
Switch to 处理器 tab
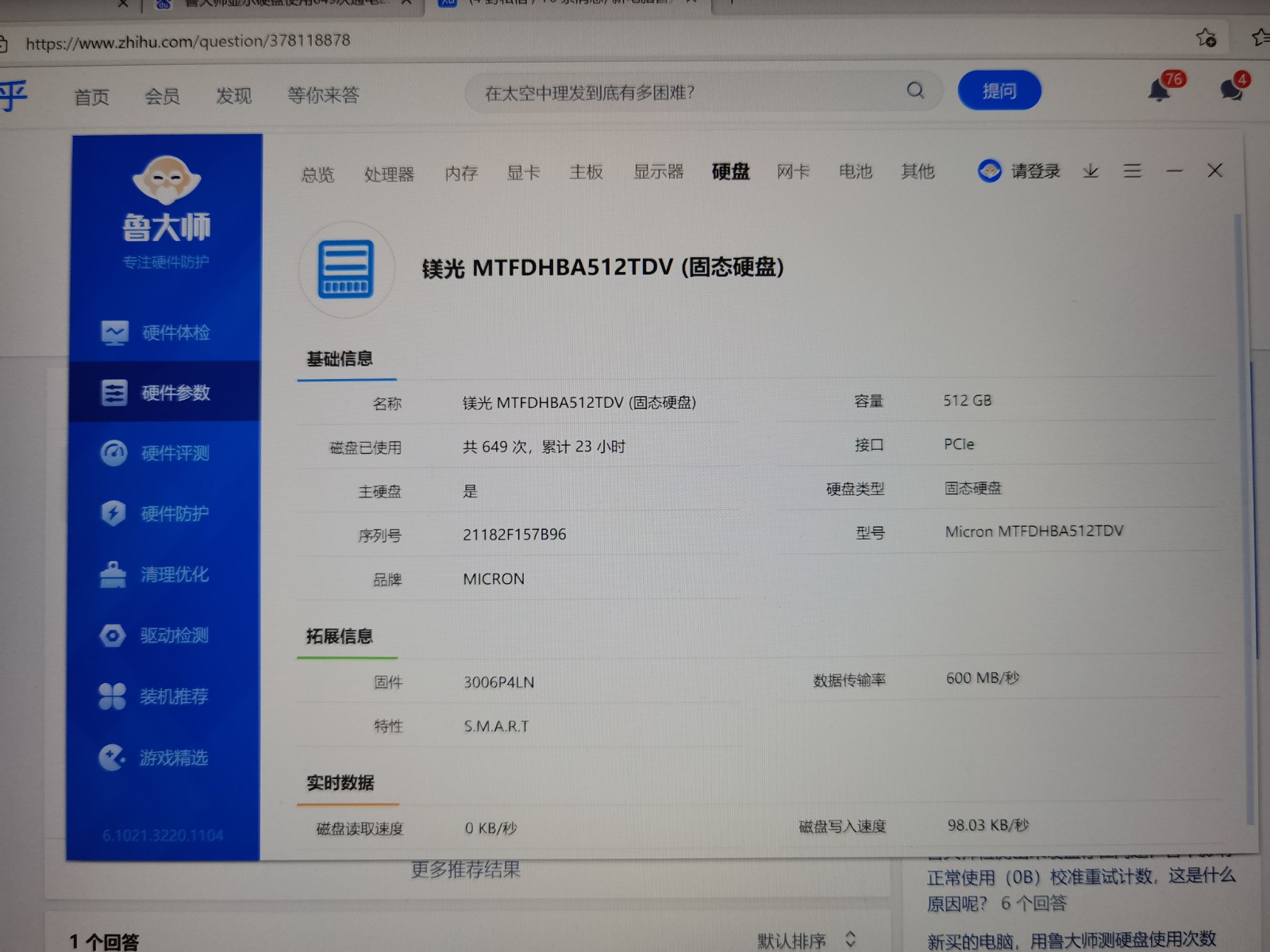[x=389, y=174]
